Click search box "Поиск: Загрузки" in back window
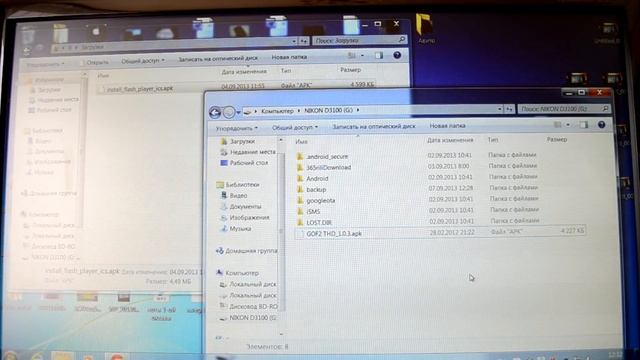 (x=359, y=40)
